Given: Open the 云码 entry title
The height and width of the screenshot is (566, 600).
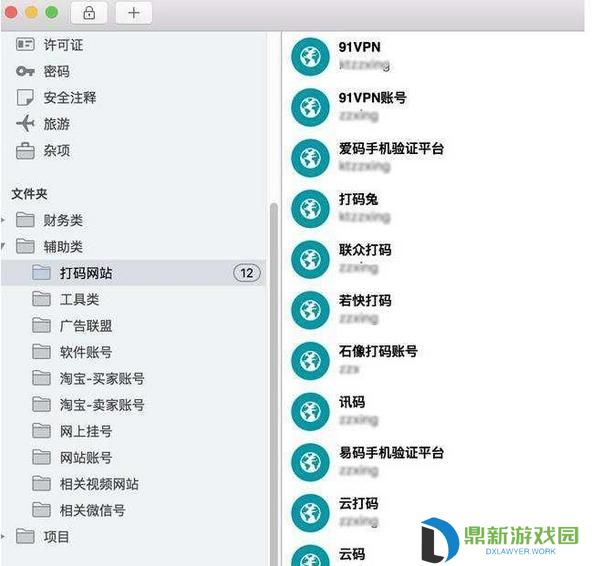Looking at the screenshot, I should click(x=352, y=554).
